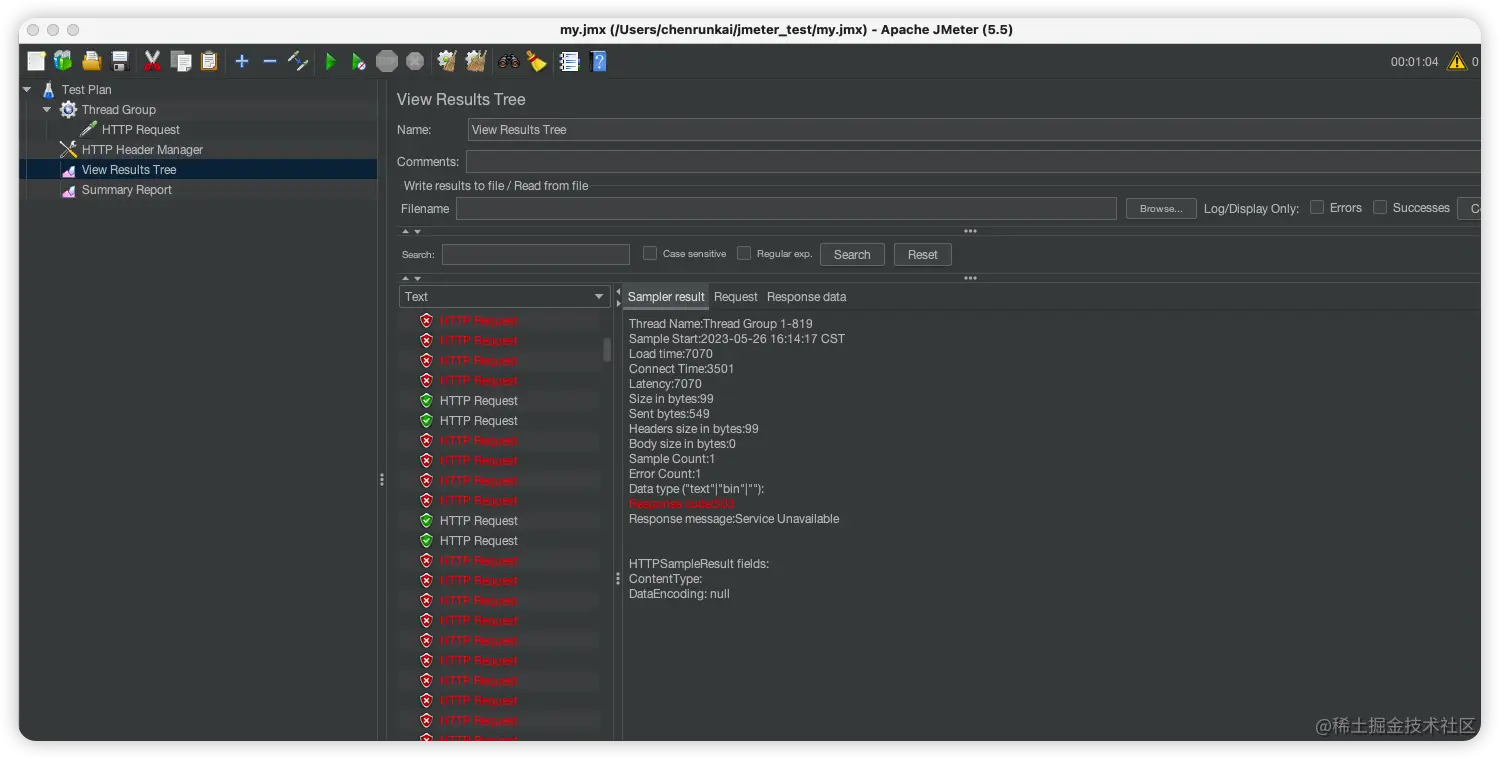The image size is (1499, 759).
Task: Select Summary Report in the tree
Action: point(127,190)
